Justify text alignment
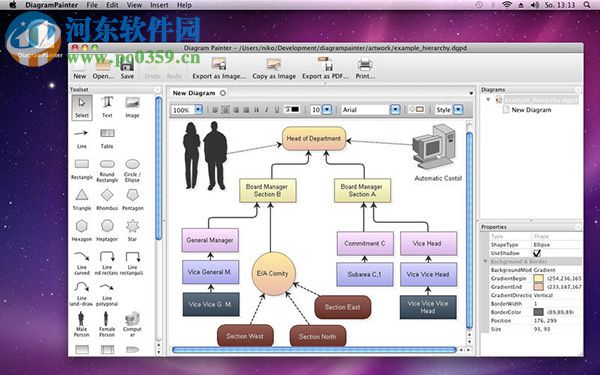 pos(246,110)
